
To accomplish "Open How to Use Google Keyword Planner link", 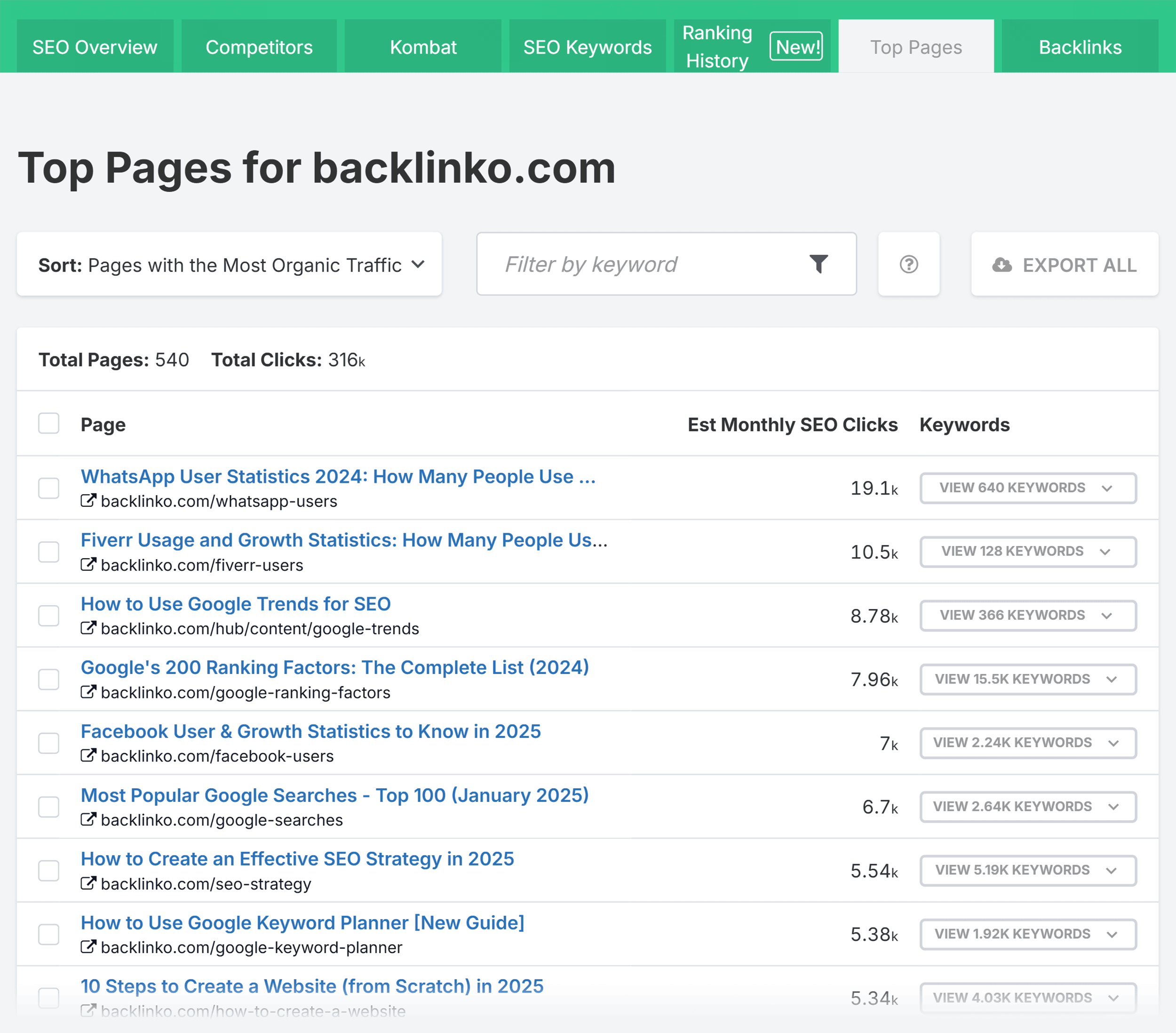I will pos(302,922).
